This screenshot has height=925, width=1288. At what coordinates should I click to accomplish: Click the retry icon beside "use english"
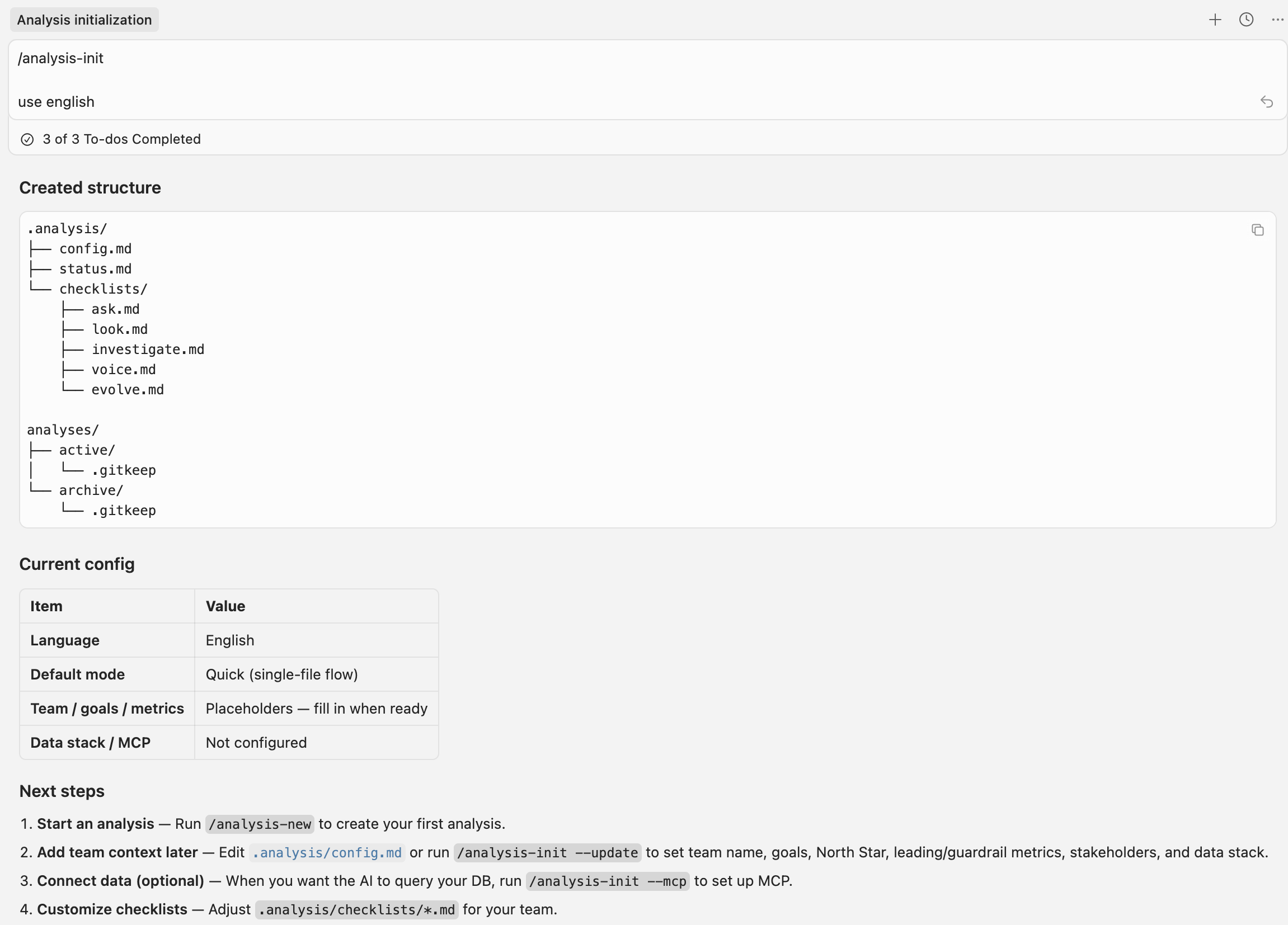coord(1267,102)
